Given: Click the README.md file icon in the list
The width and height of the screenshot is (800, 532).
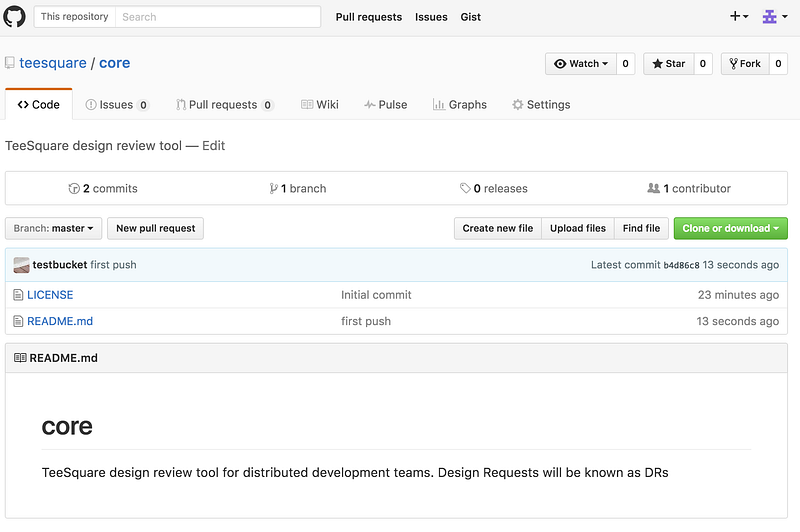Looking at the screenshot, I should click(x=18, y=321).
